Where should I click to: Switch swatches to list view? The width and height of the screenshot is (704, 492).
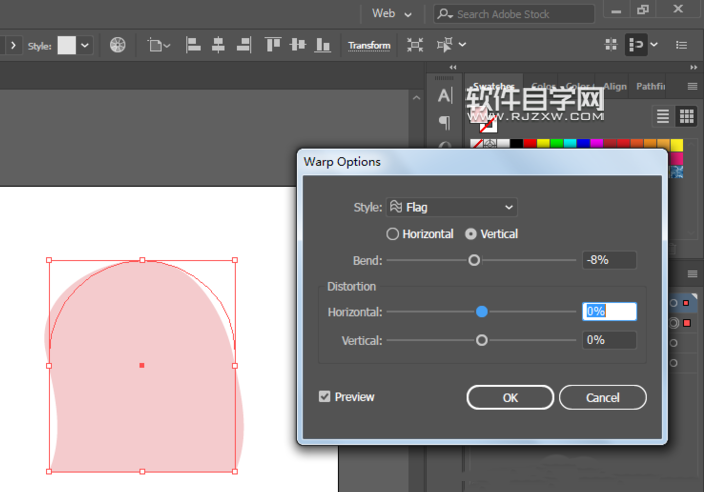pyautogui.click(x=663, y=117)
